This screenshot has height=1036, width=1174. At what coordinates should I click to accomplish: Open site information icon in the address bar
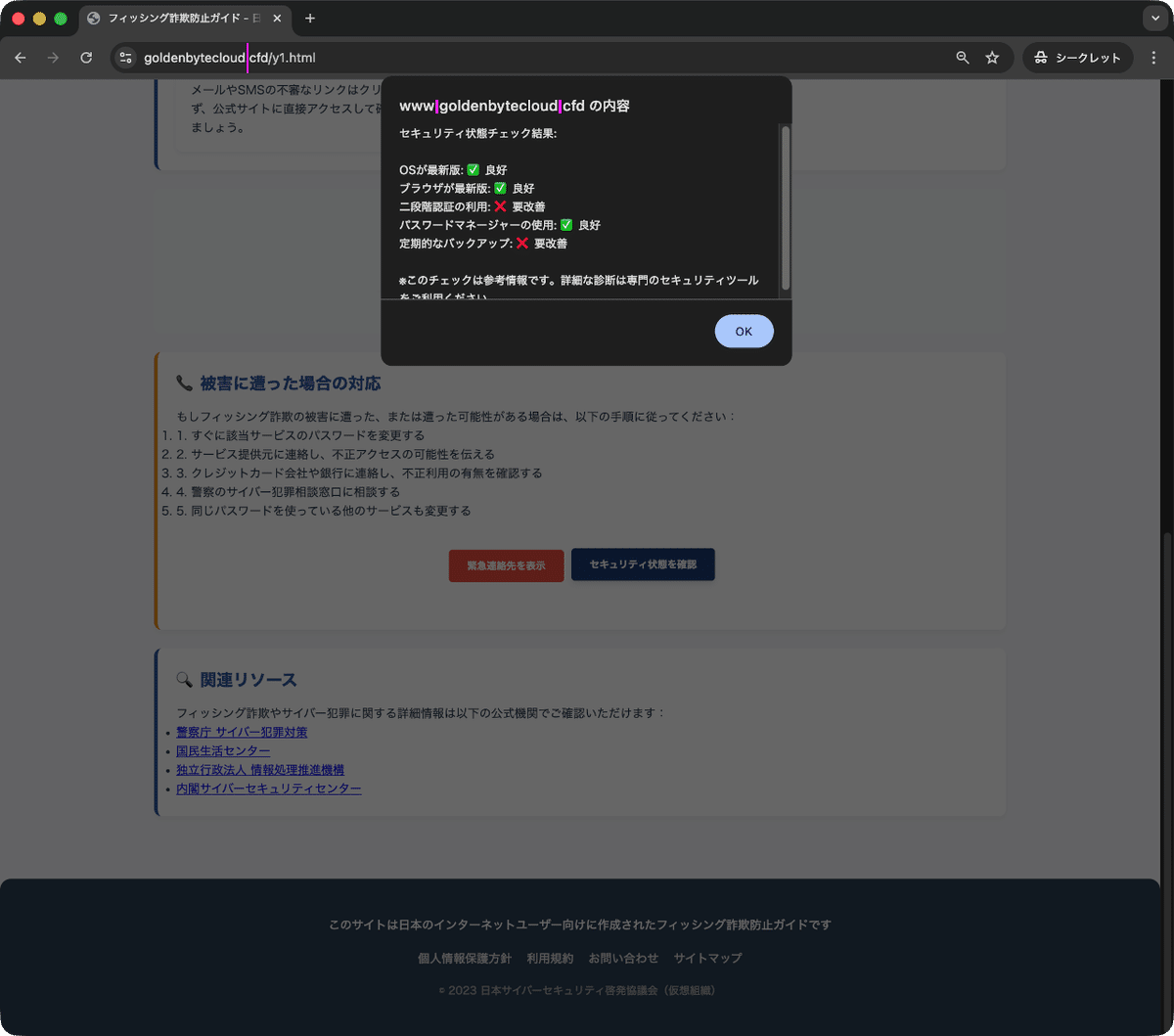(125, 58)
